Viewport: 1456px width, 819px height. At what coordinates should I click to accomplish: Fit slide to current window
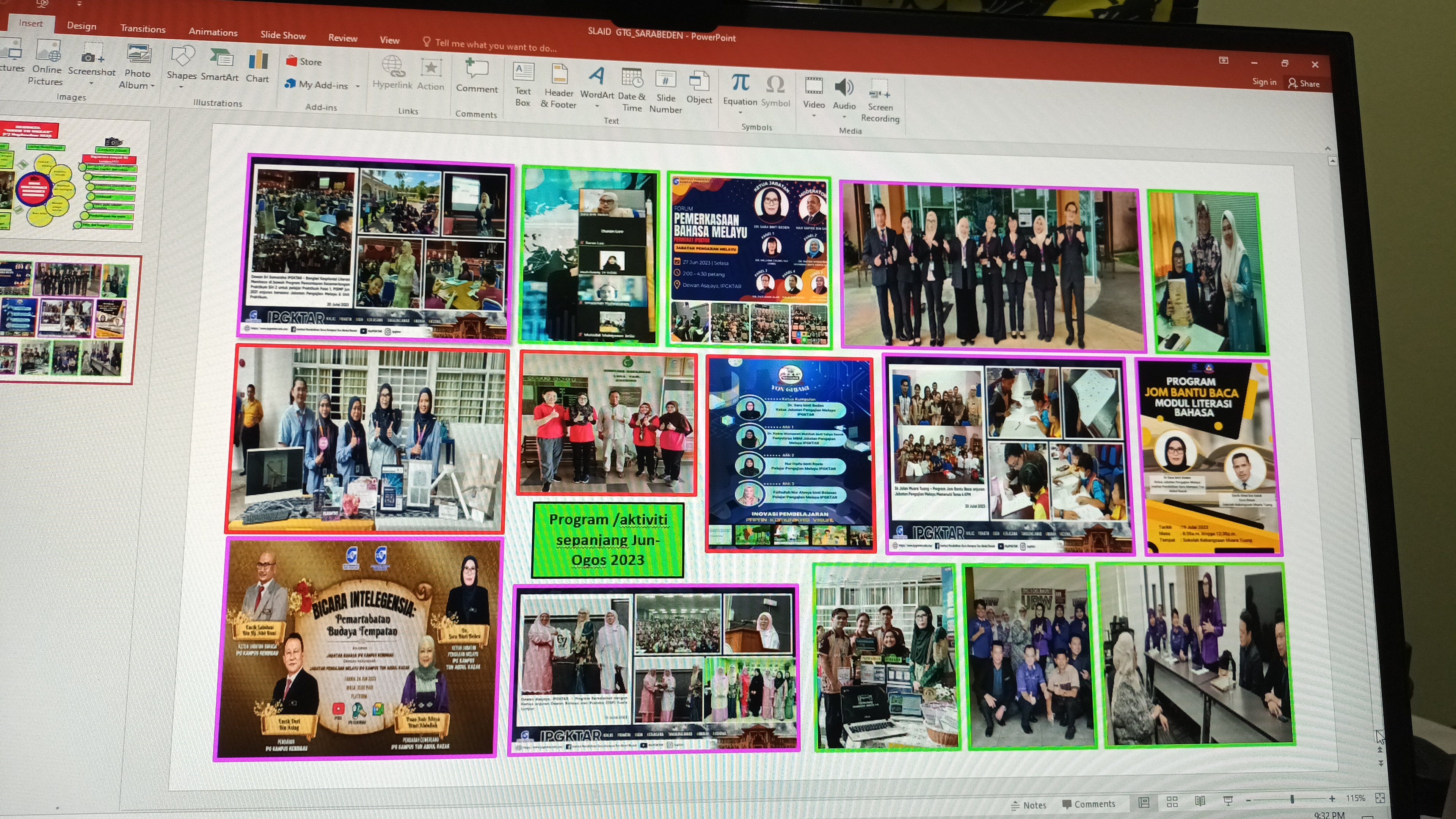tap(1380, 797)
